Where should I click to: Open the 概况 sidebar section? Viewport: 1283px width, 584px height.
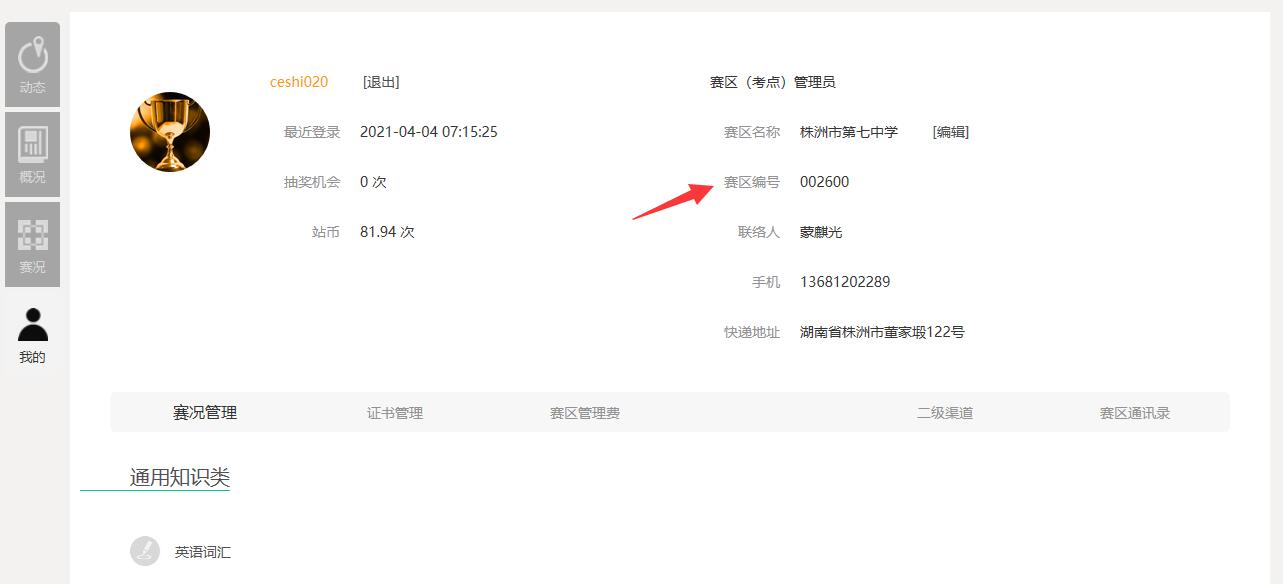tap(32, 155)
